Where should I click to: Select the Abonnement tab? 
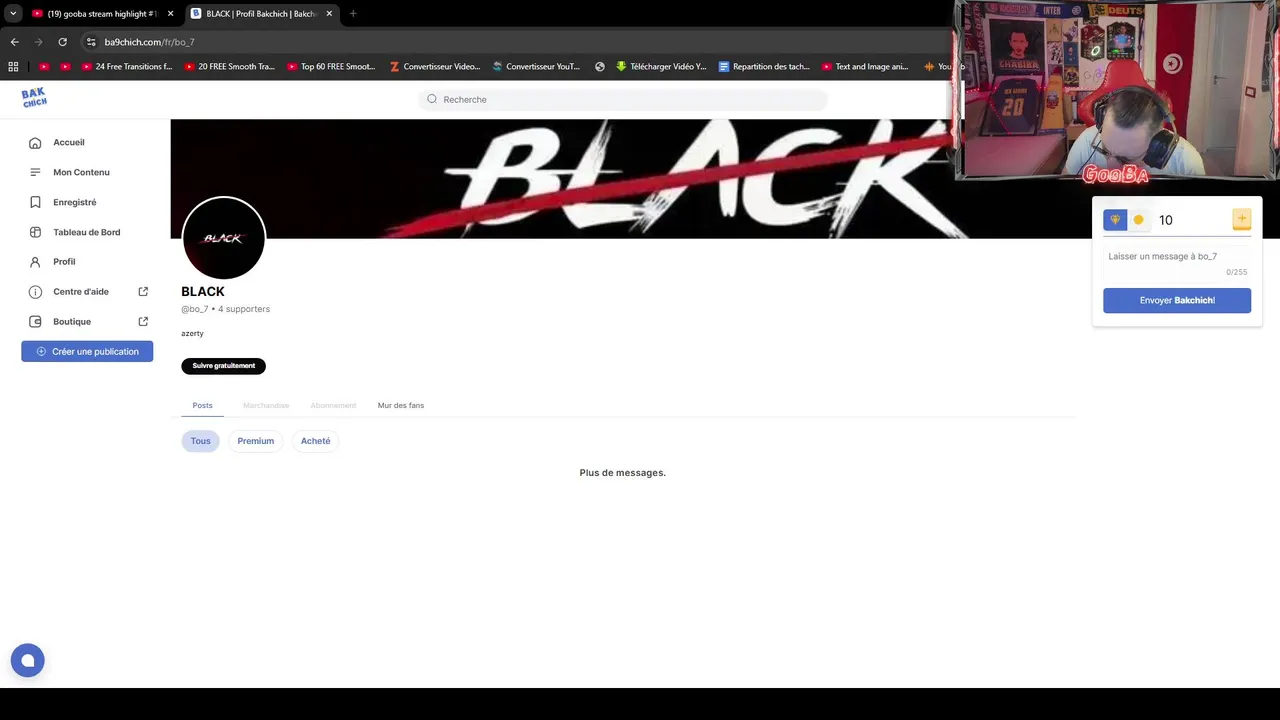tap(333, 405)
